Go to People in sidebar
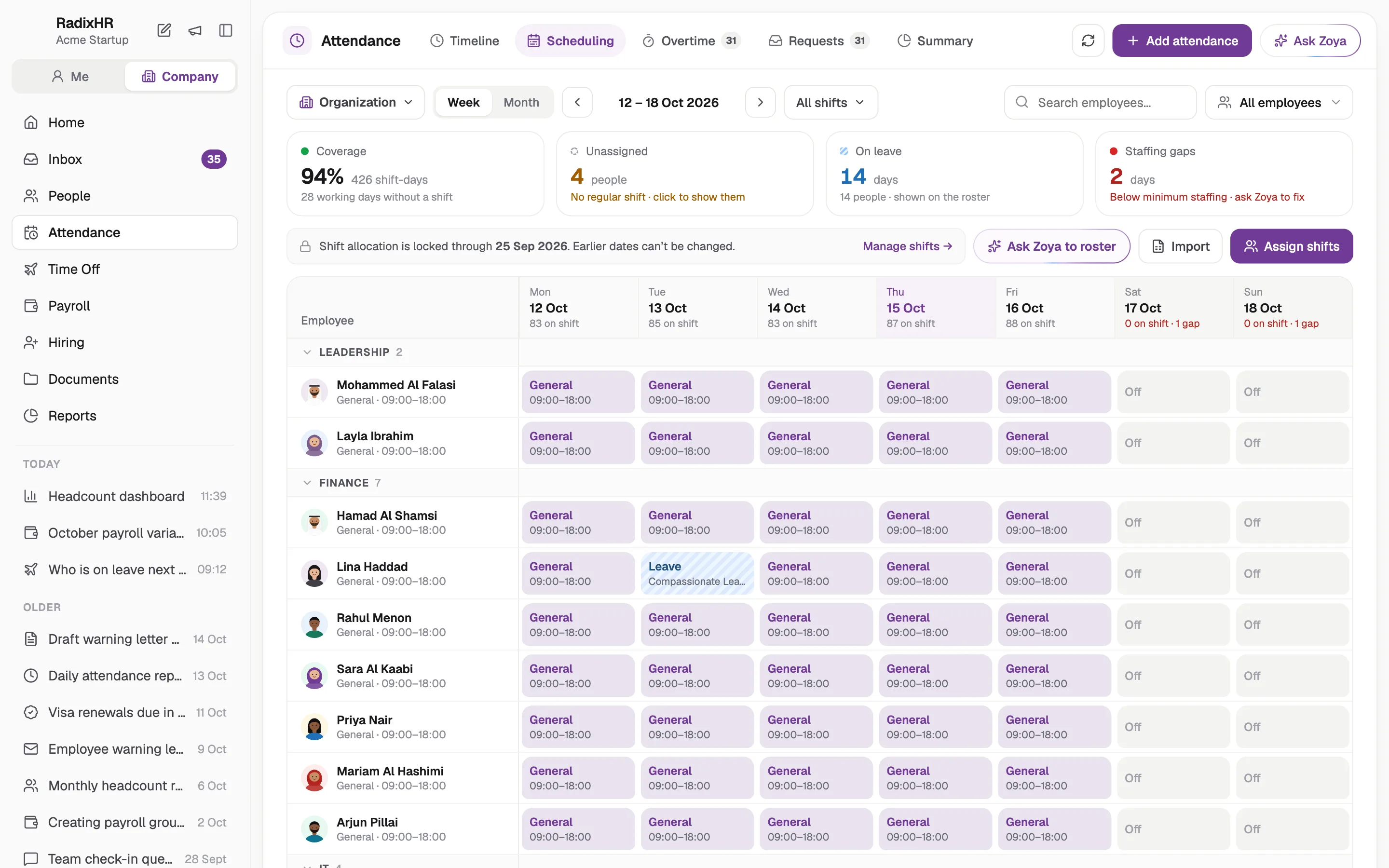This screenshot has height=868, width=1389. point(124,196)
